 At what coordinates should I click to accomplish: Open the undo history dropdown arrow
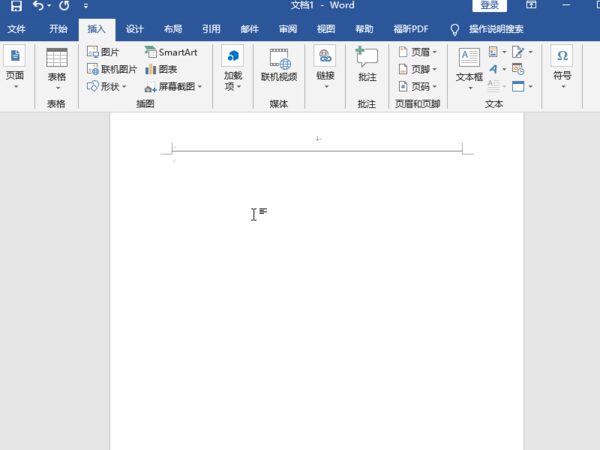[49, 5]
